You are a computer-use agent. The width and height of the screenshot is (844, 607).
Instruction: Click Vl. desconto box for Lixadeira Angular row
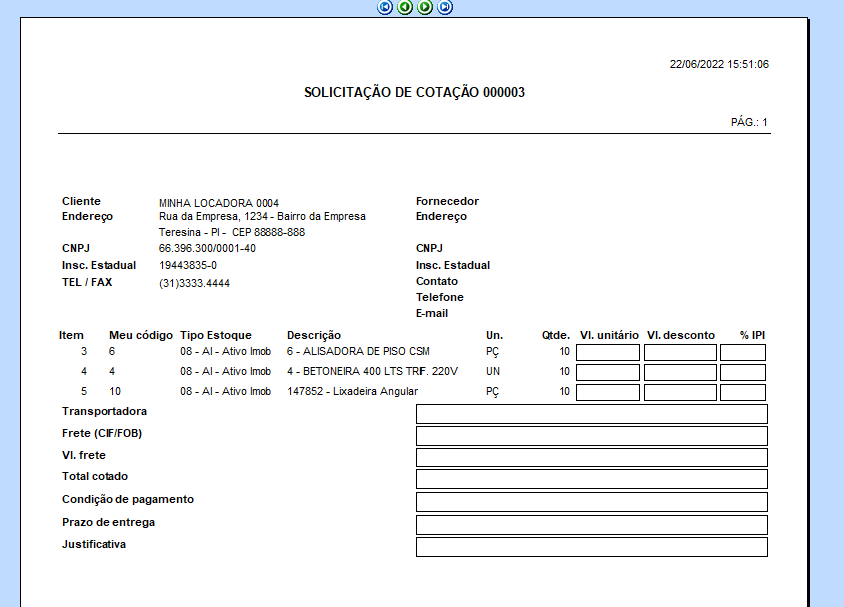[x=680, y=392]
